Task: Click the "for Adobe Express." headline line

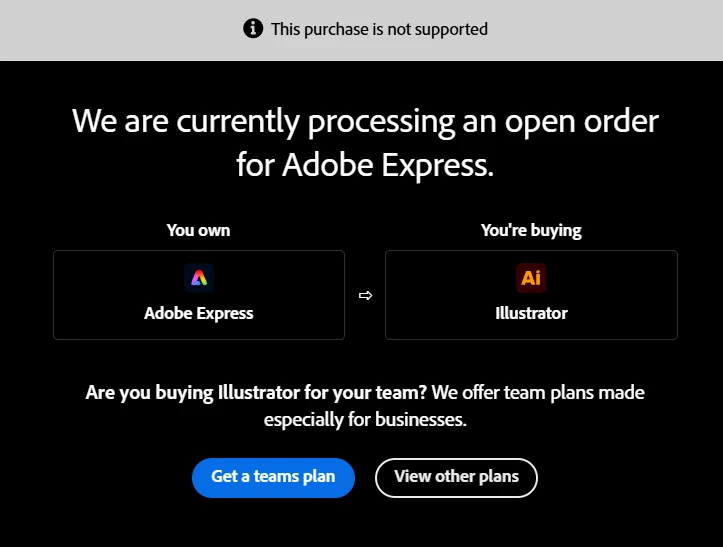Action: click(365, 165)
